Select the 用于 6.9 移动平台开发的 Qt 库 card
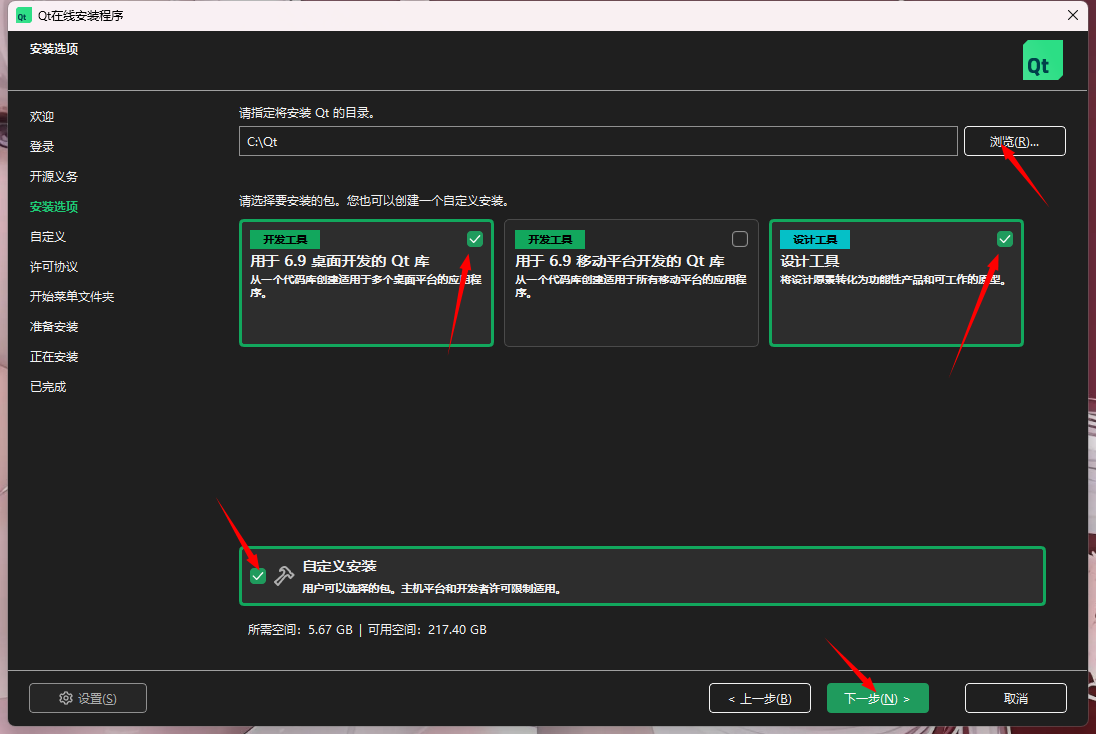 (631, 283)
